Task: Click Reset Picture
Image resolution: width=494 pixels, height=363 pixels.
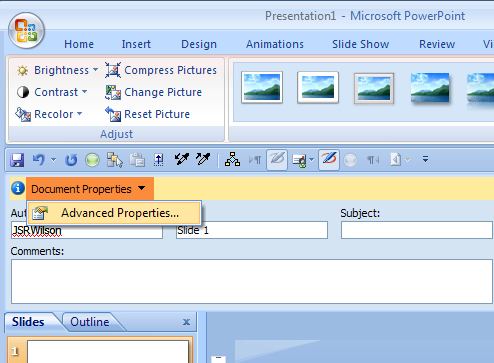Action: click(147, 114)
